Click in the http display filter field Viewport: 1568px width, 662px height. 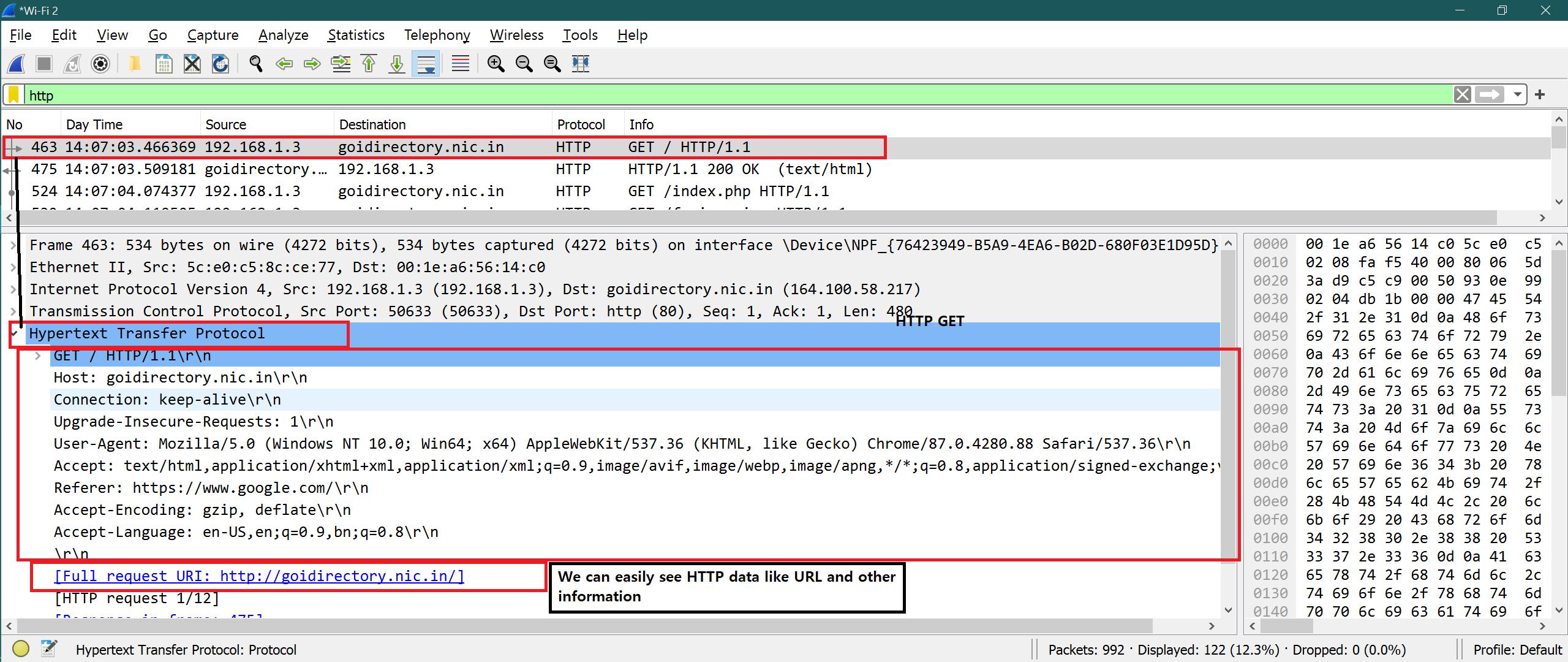735,95
